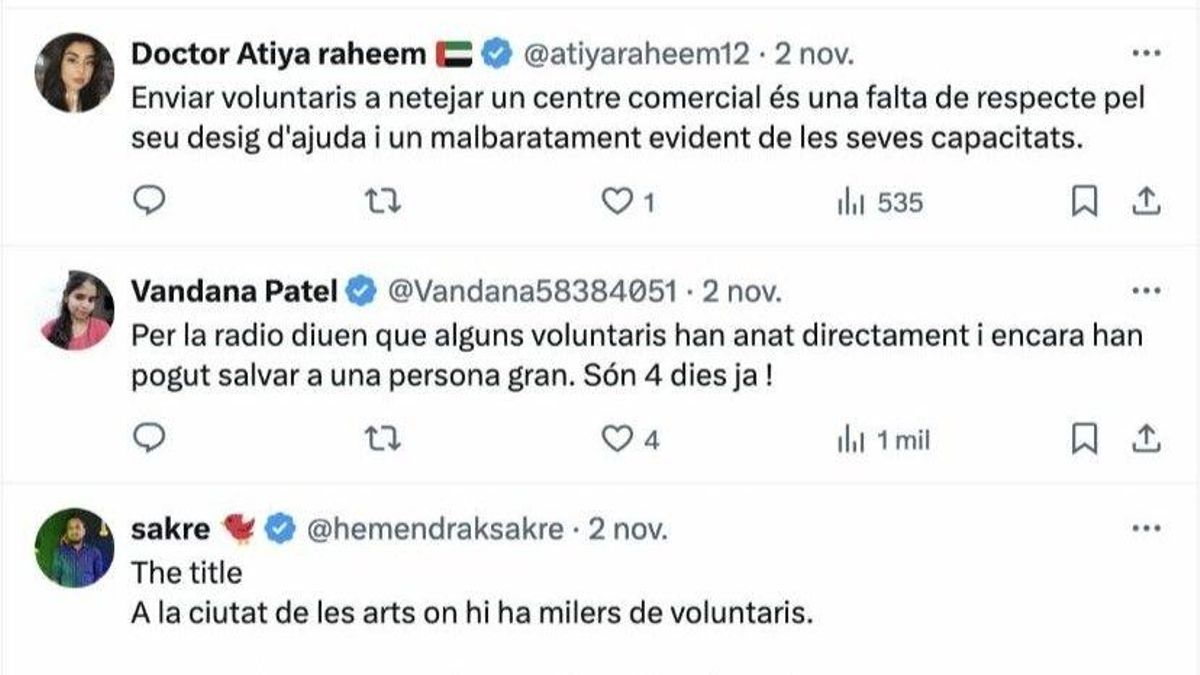Reply to Doctor Atiya raheem's tweet
Viewport: 1200px width, 675px height.
click(x=148, y=202)
